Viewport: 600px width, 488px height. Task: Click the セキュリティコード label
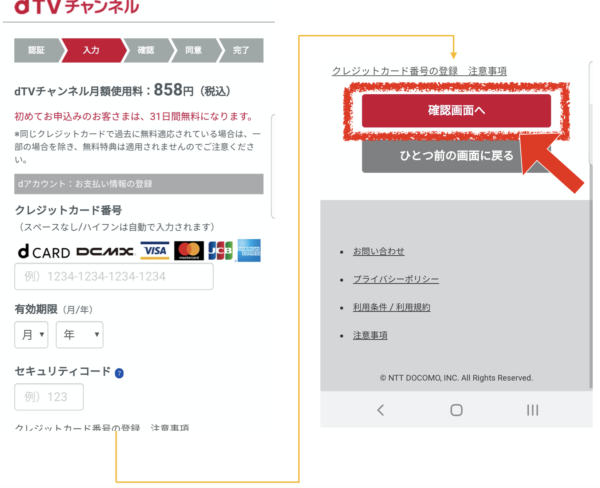coord(63,371)
